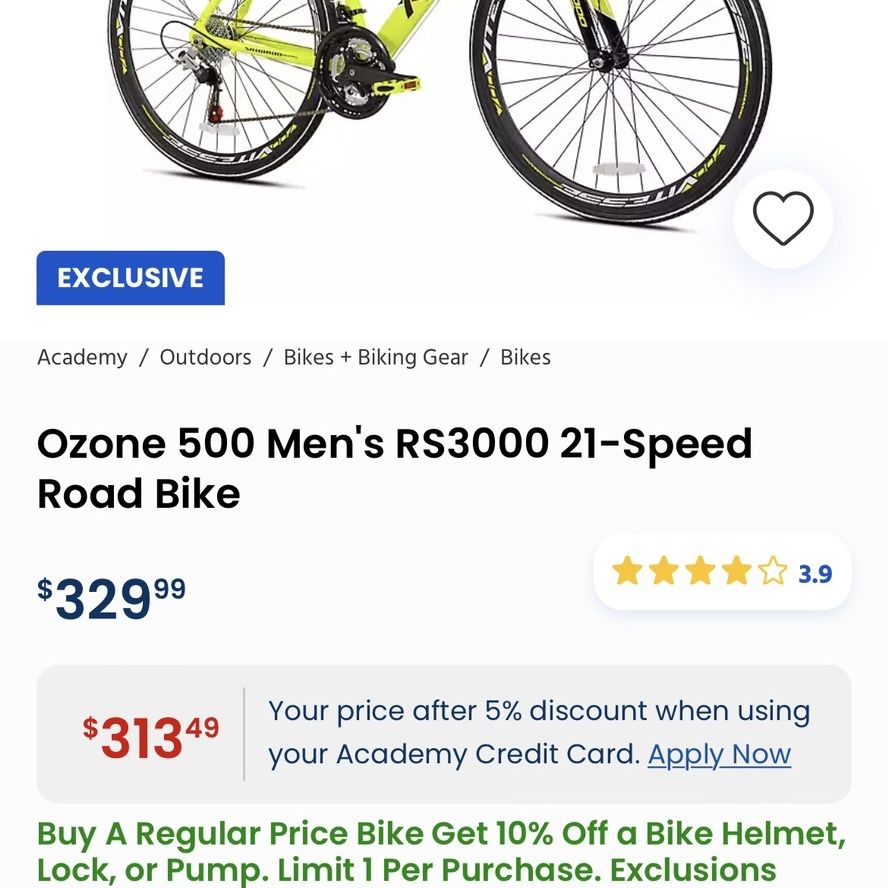Open the 3.9 rating score
The image size is (888, 888).
click(x=815, y=574)
